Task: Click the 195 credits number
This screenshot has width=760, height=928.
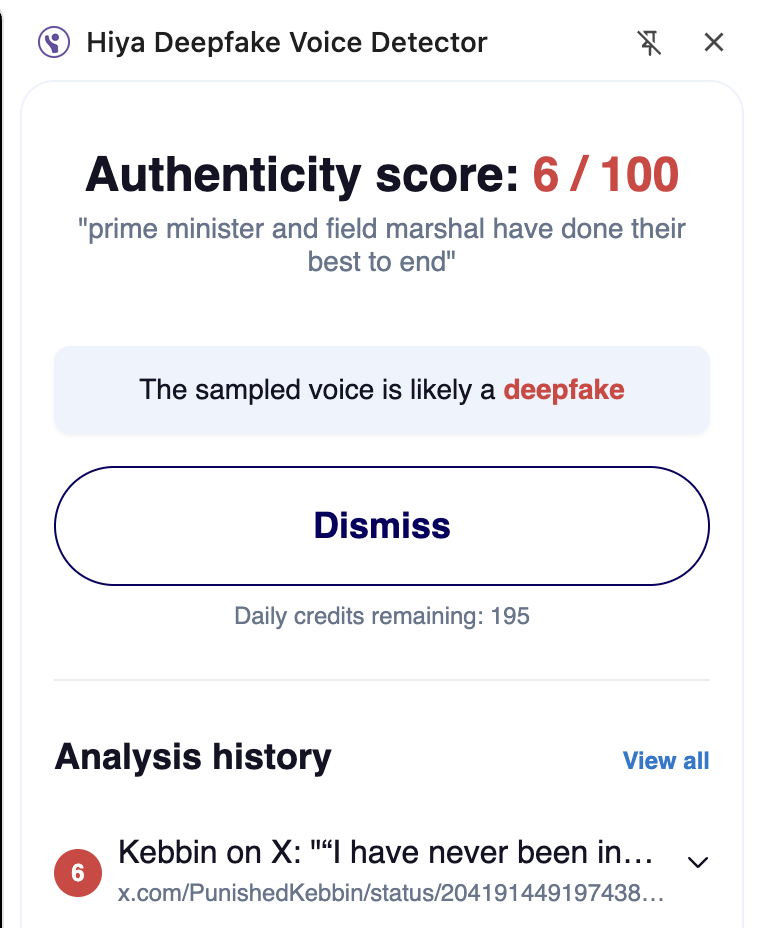Action: coord(510,616)
